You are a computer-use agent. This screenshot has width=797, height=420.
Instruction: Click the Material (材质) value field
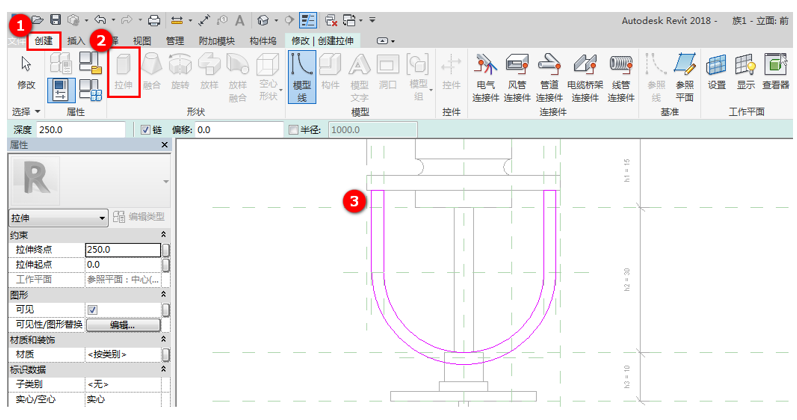point(123,354)
